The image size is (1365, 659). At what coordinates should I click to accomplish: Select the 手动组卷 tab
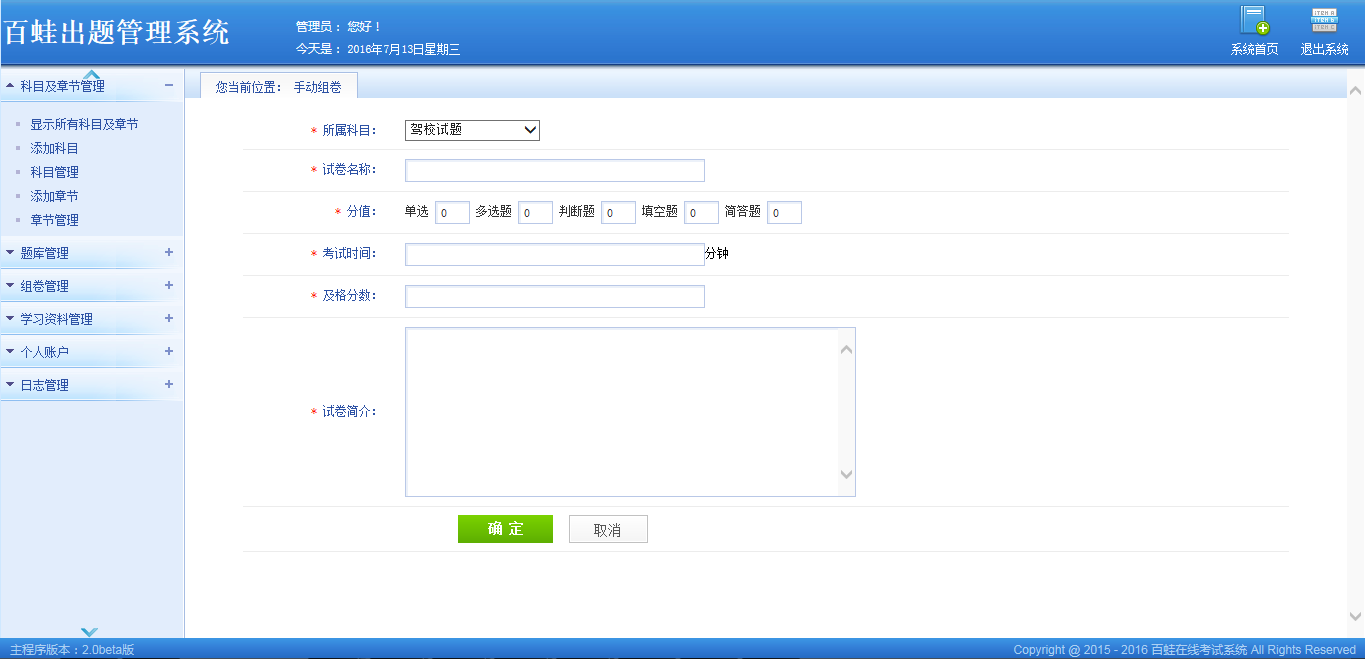coord(279,87)
